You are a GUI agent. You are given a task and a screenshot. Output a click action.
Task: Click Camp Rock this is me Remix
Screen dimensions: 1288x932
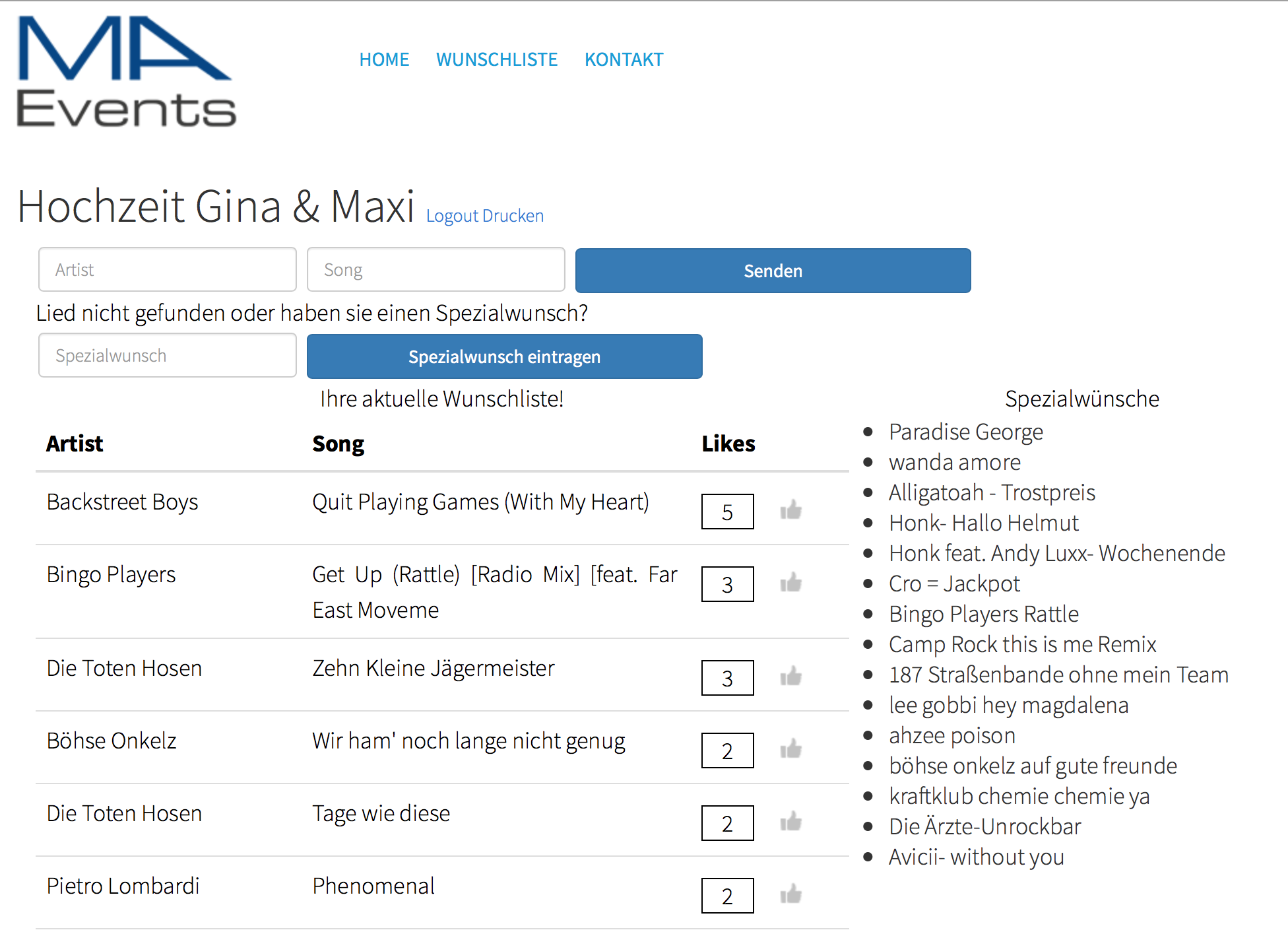(1023, 644)
